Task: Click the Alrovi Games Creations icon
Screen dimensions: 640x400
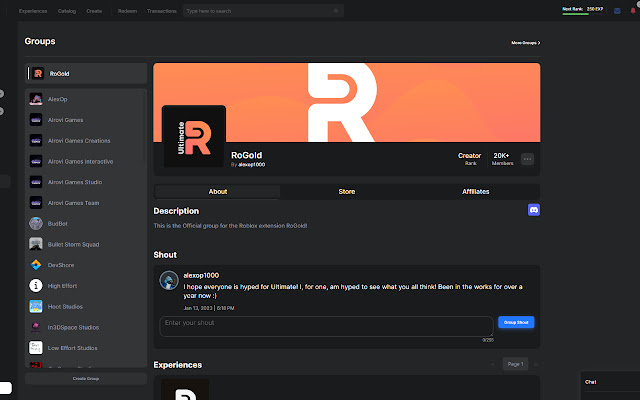Action: pyautogui.click(x=36, y=141)
